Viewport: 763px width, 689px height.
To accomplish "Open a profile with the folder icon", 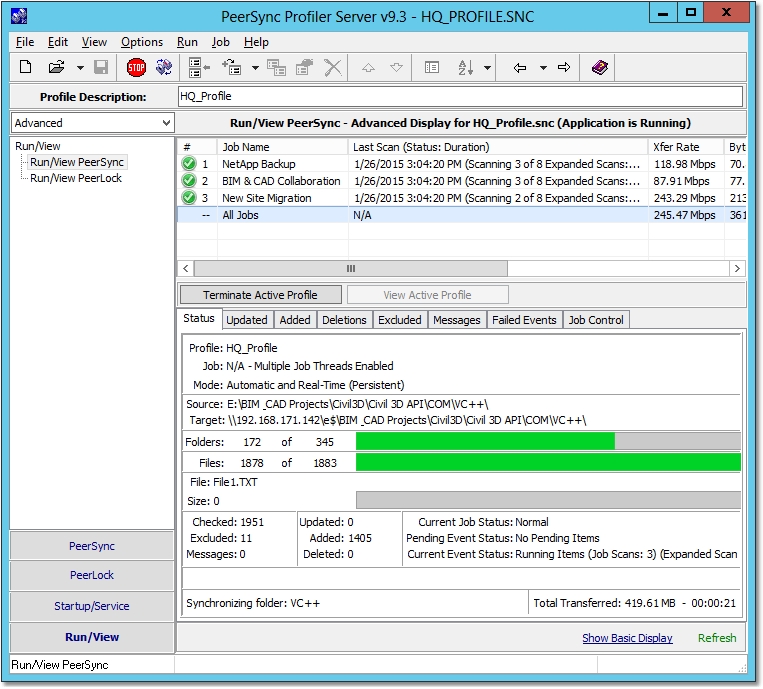I will [56, 67].
